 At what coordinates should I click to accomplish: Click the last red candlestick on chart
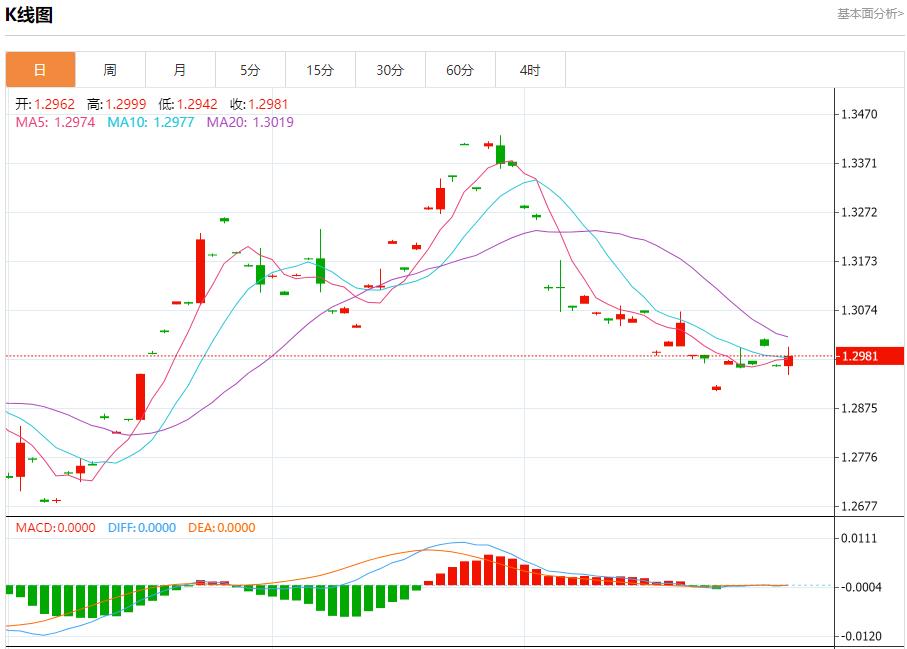point(788,361)
